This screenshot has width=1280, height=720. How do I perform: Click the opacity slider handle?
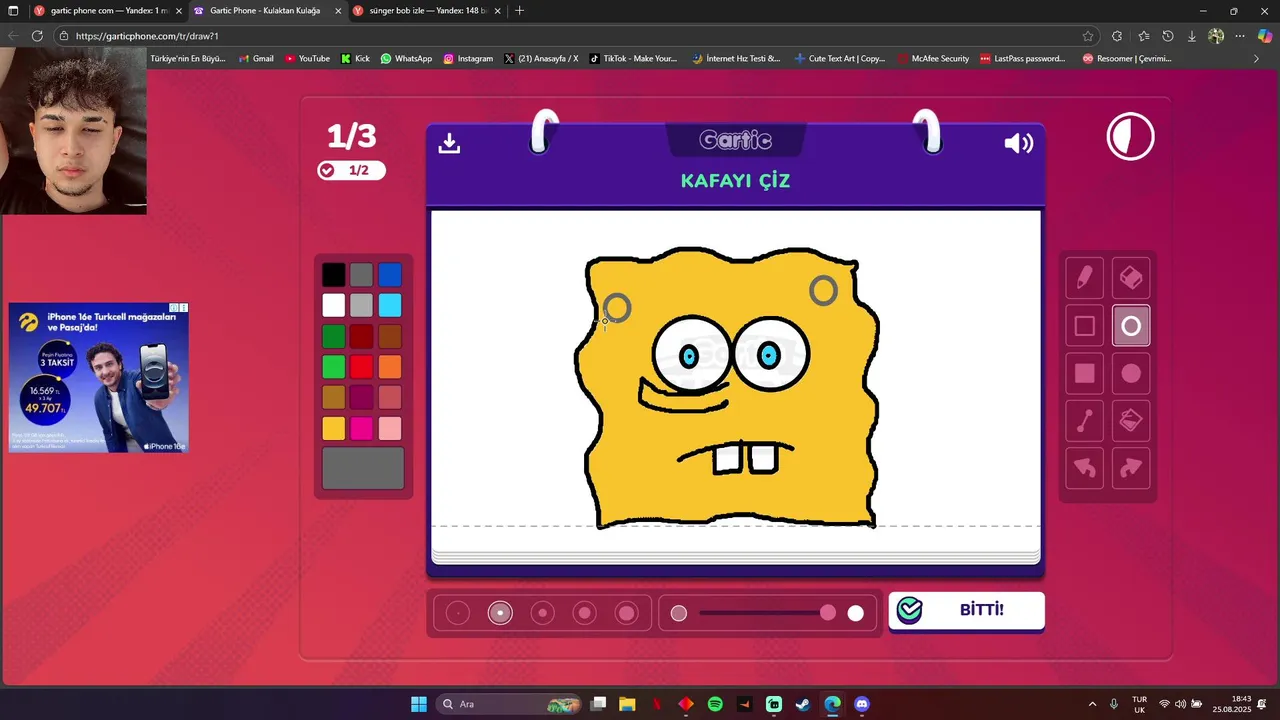click(x=828, y=613)
